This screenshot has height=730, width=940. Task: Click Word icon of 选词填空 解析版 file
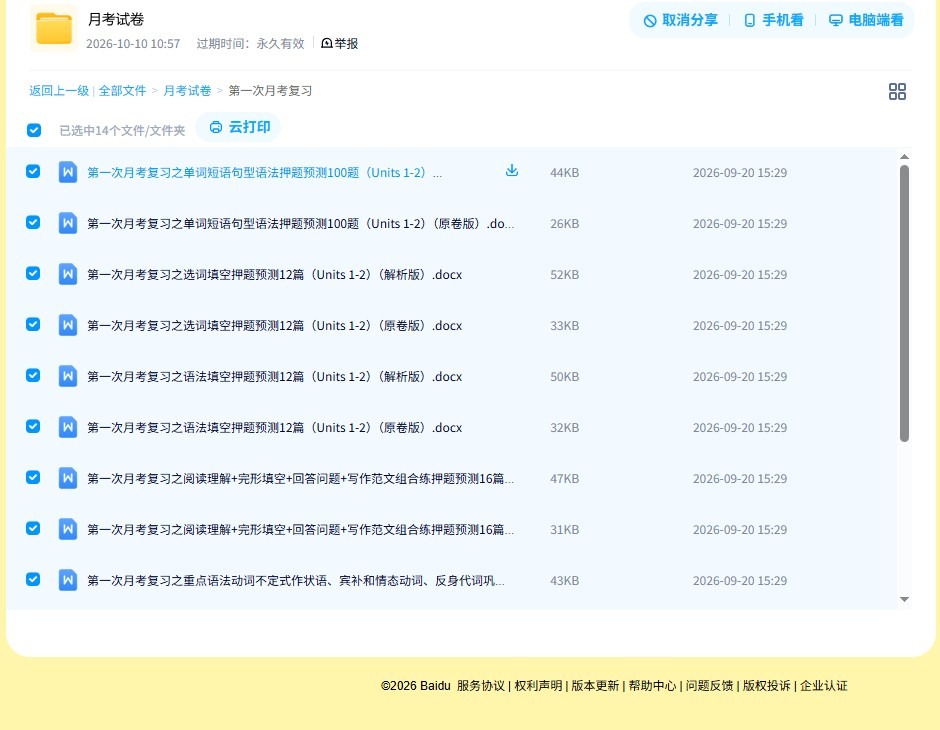pos(68,274)
